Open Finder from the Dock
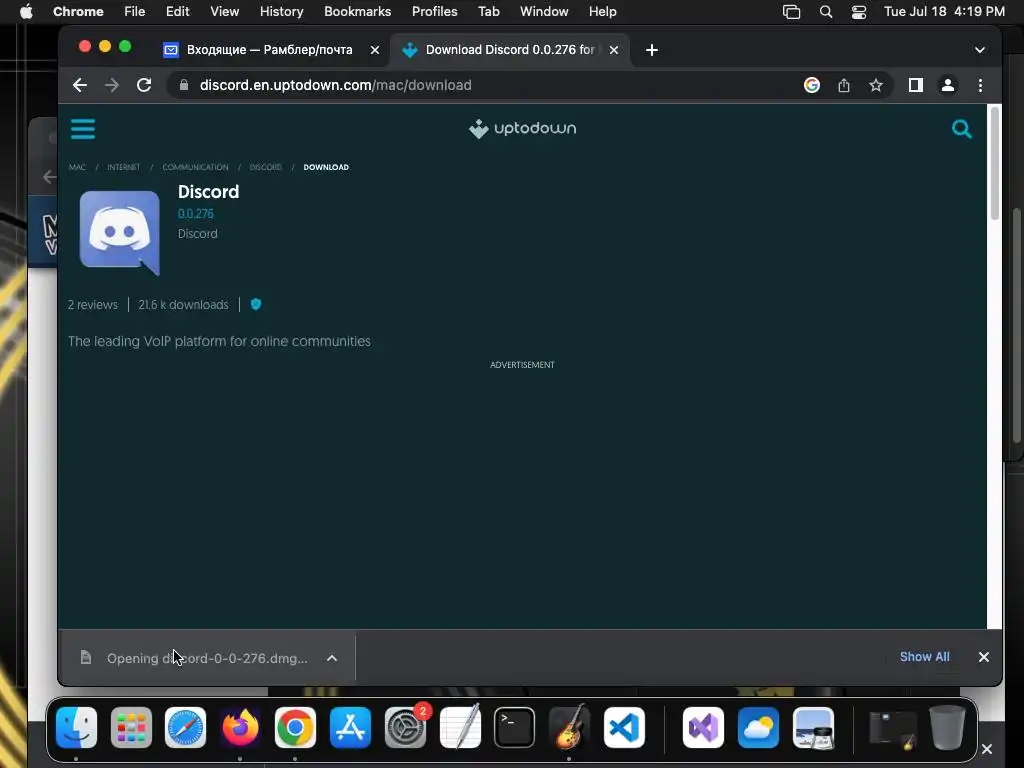This screenshot has height=768, width=1024. pos(76,727)
